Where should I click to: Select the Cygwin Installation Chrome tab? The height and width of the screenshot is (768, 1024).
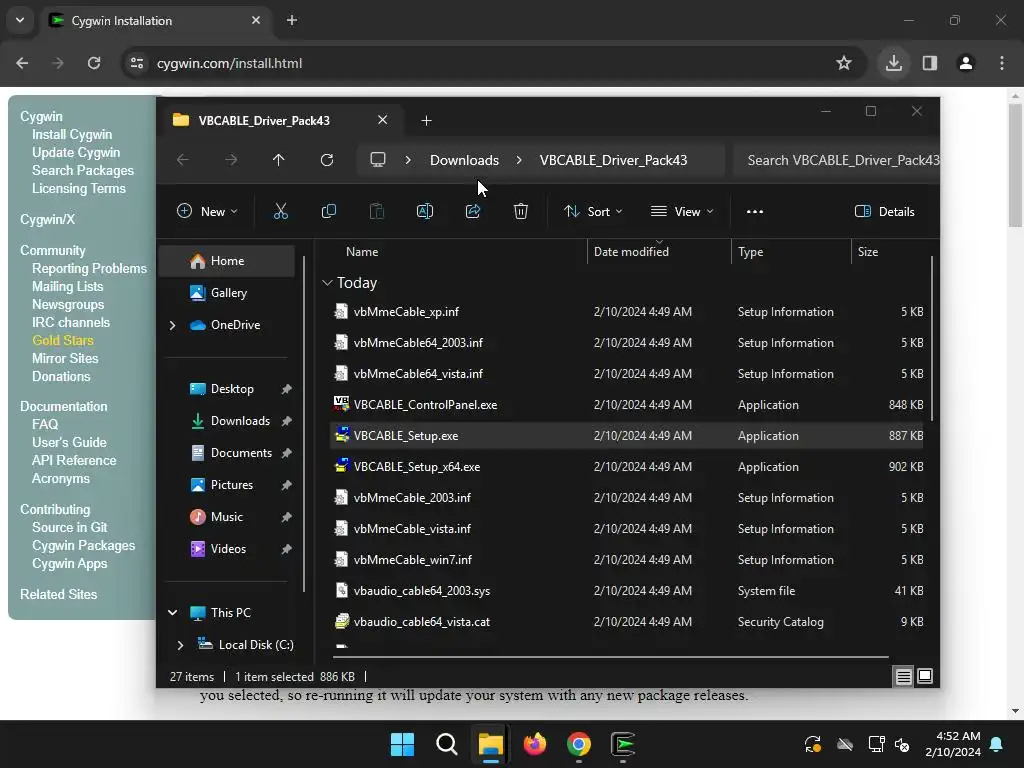tap(157, 20)
